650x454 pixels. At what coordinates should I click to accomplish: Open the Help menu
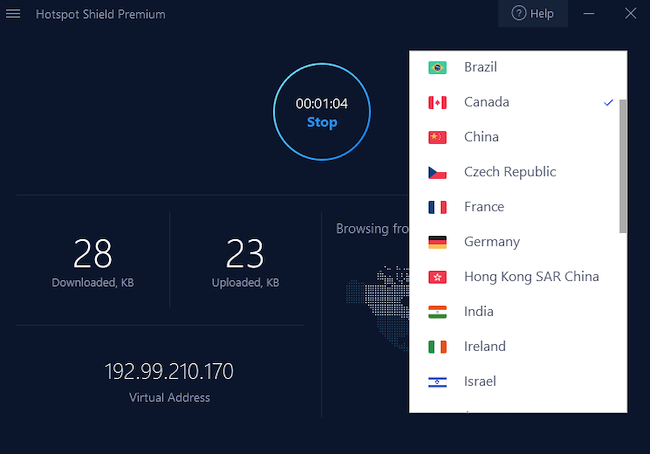[x=532, y=14]
